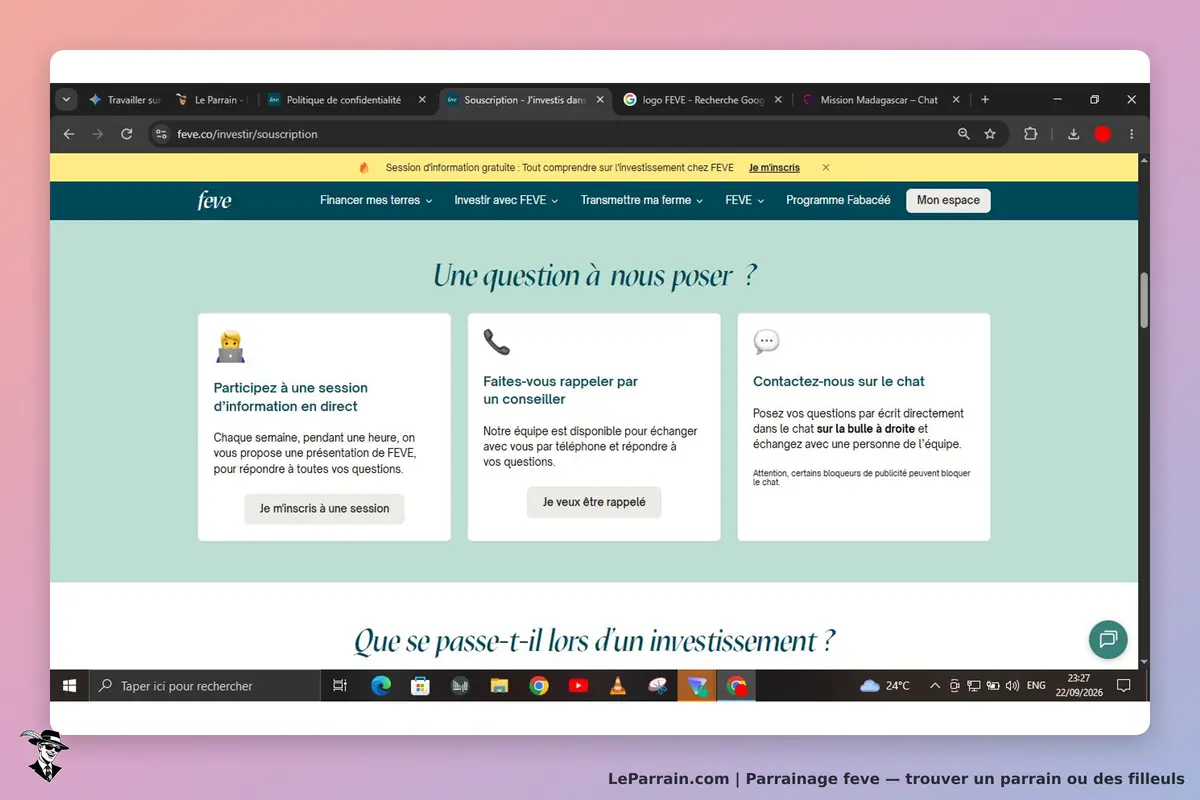Click Je m'inscris à une session button
This screenshot has width=1200, height=800.
pyautogui.click(x=324, y=509)
